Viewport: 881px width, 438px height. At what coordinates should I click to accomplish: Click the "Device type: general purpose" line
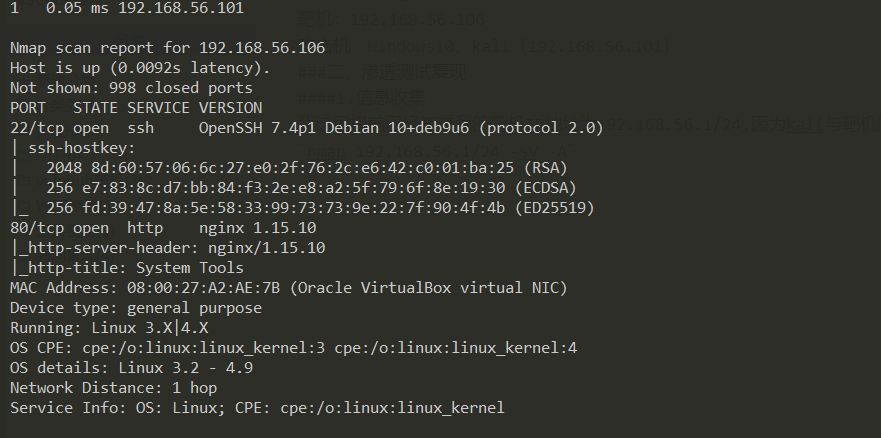pyautogui.click(x=136, y=308)
